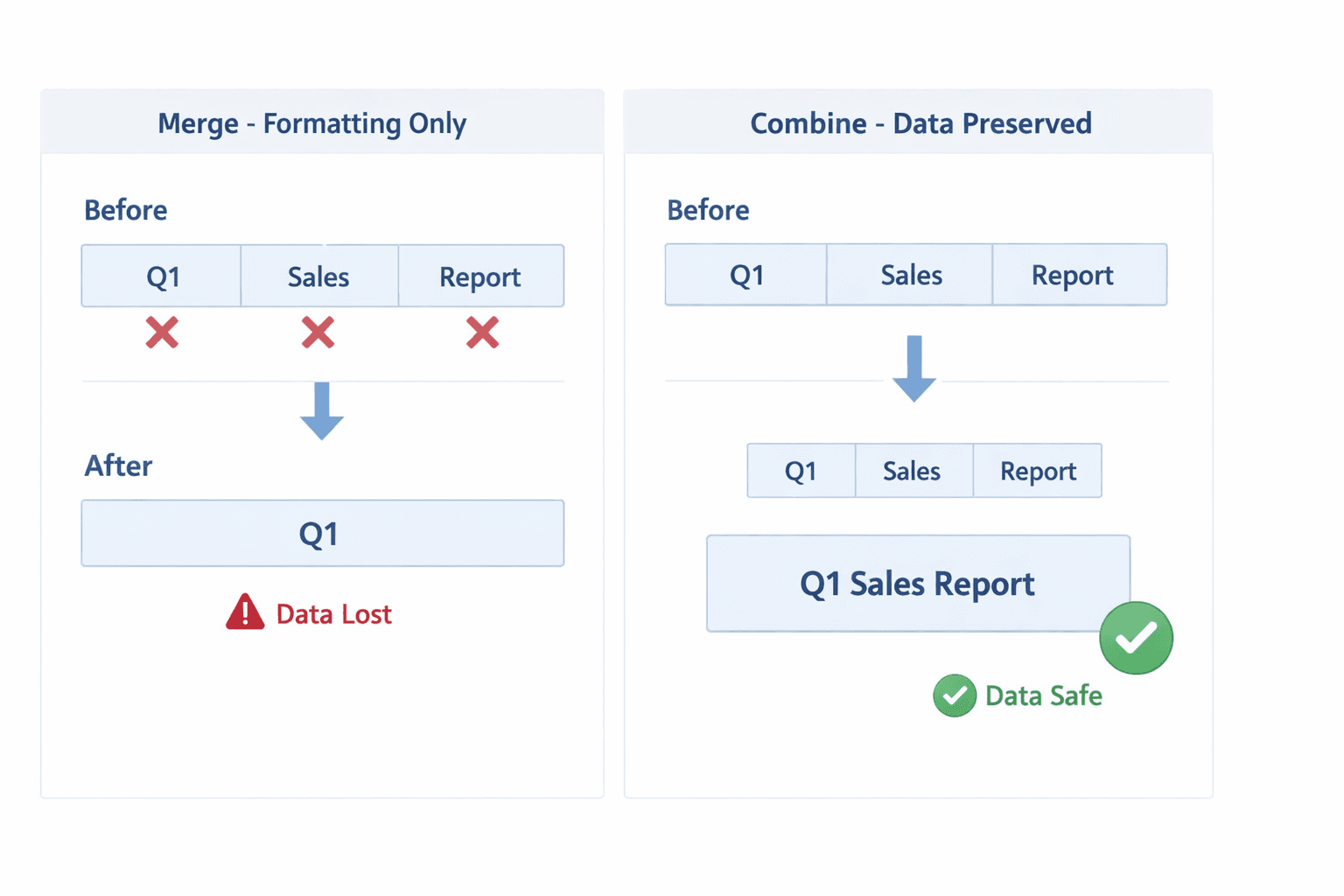The image size is (1344, 896).
Task: Select the Combine - Data Preserved header
Action: 920,123
